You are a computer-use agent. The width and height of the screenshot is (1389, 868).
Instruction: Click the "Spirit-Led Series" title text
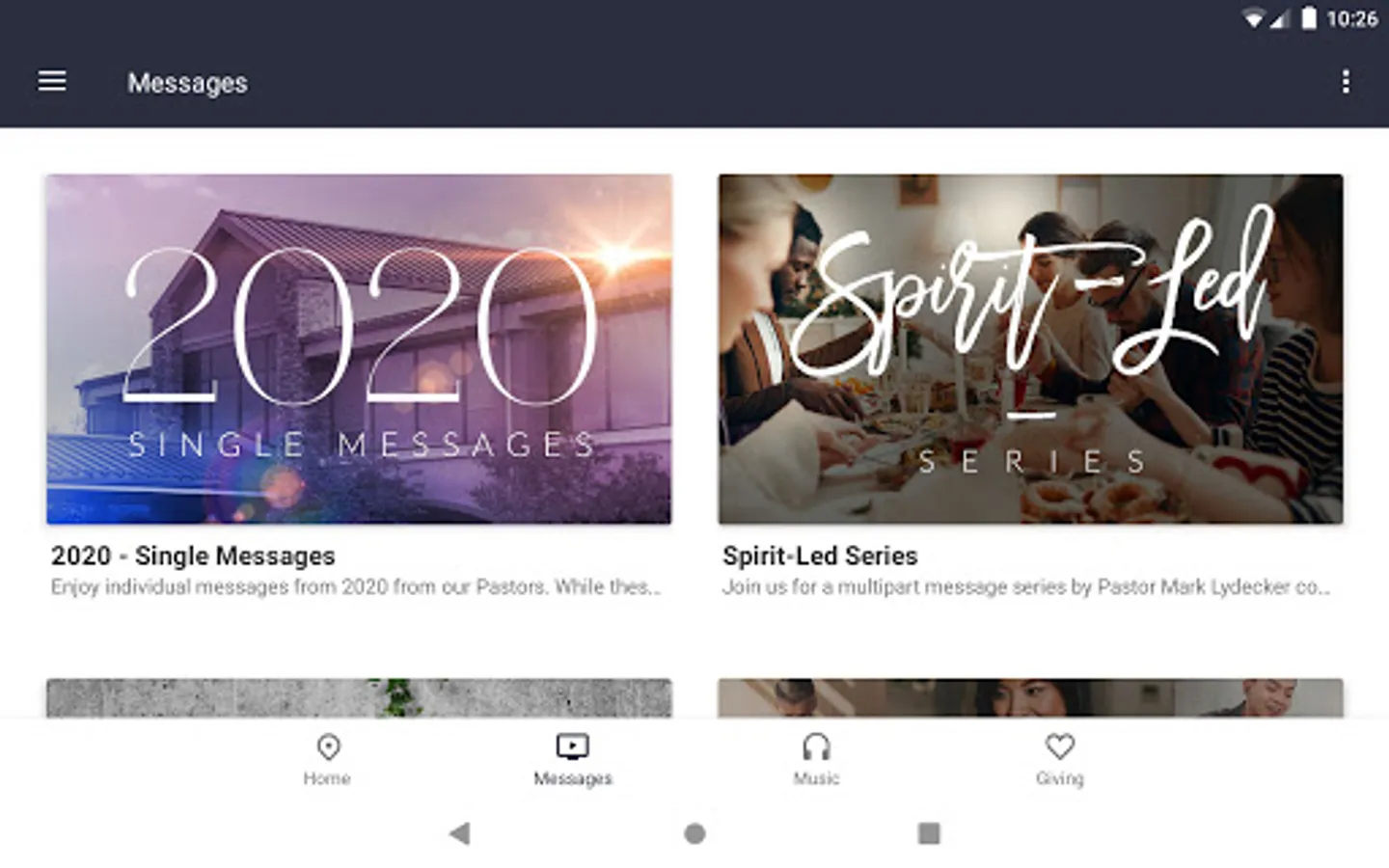pyautogui.click(x=820, y=556)
